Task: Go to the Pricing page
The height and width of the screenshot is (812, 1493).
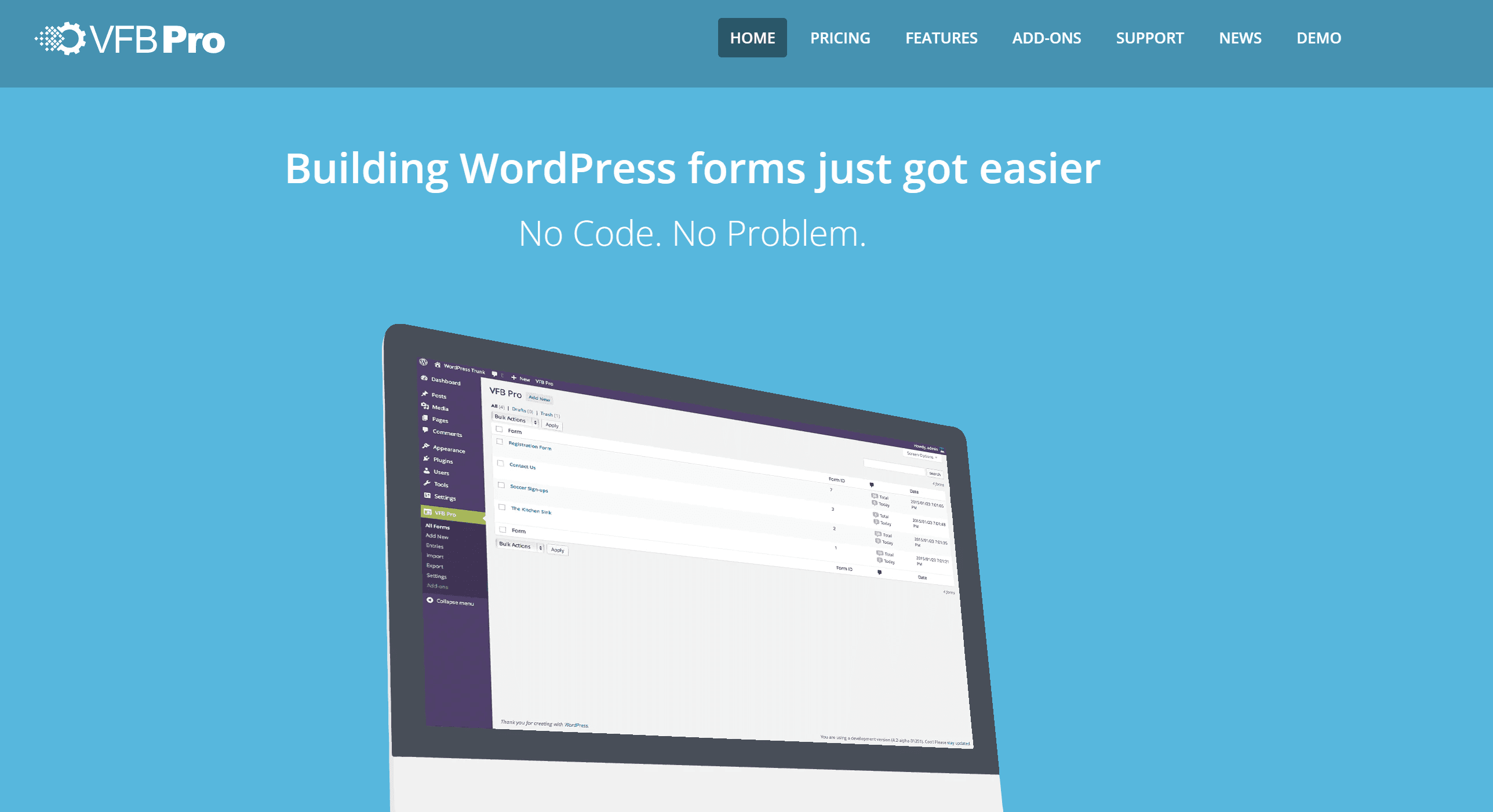Action: click(840, 38)
